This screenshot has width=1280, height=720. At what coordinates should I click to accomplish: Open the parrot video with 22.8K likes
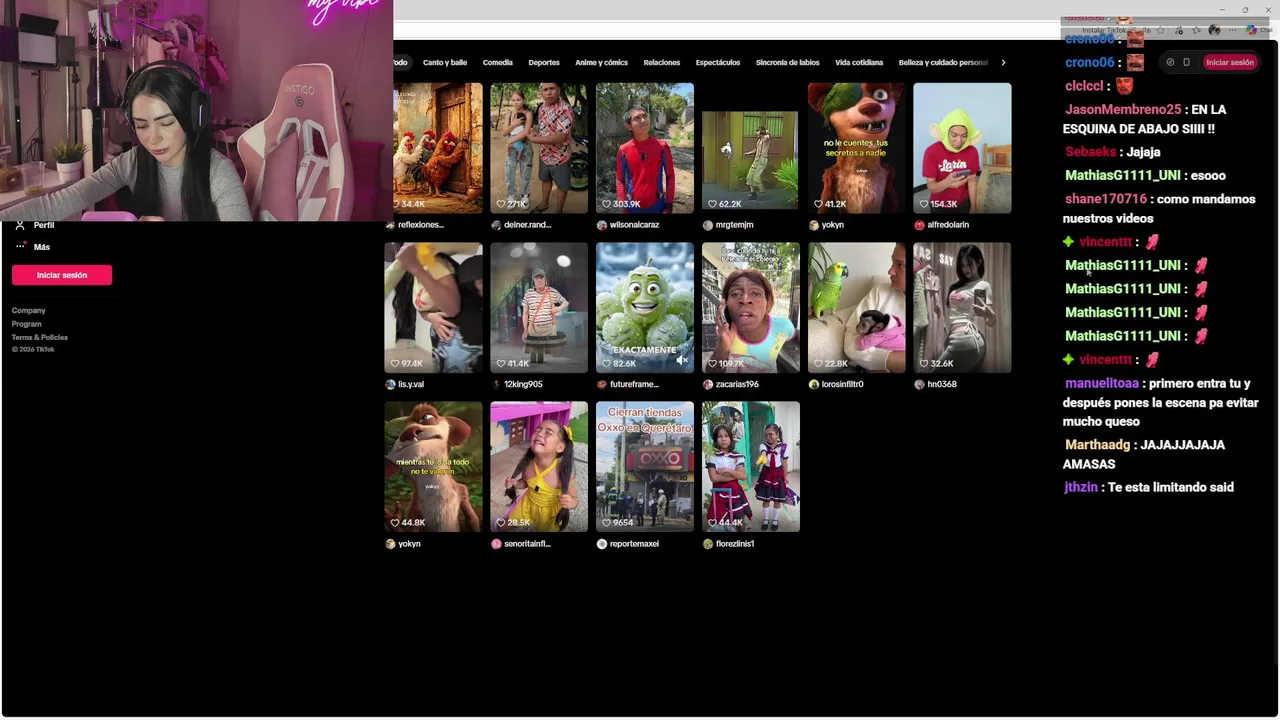coord(856,308)
